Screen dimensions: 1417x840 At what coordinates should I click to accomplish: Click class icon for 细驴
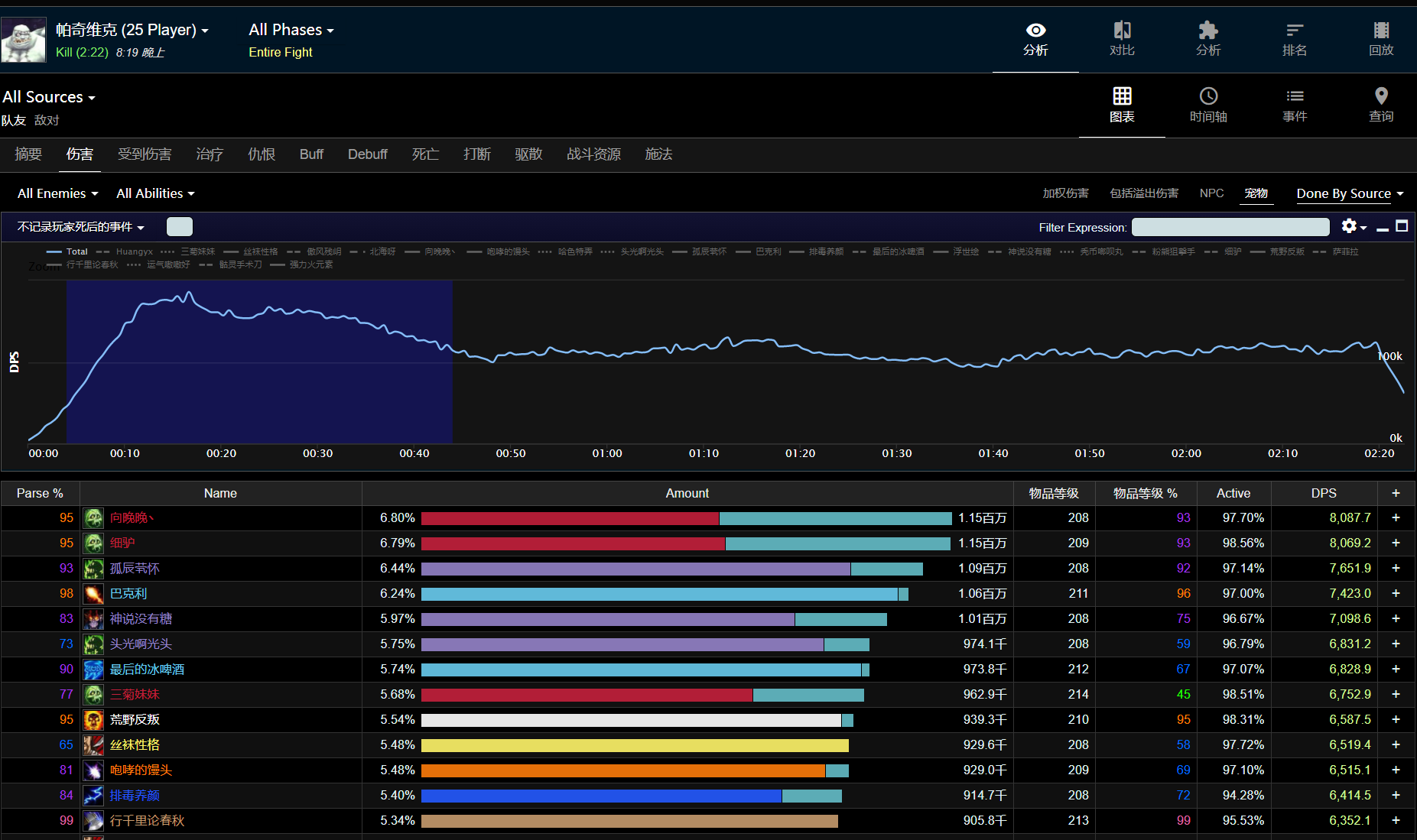tap(93, 543)
